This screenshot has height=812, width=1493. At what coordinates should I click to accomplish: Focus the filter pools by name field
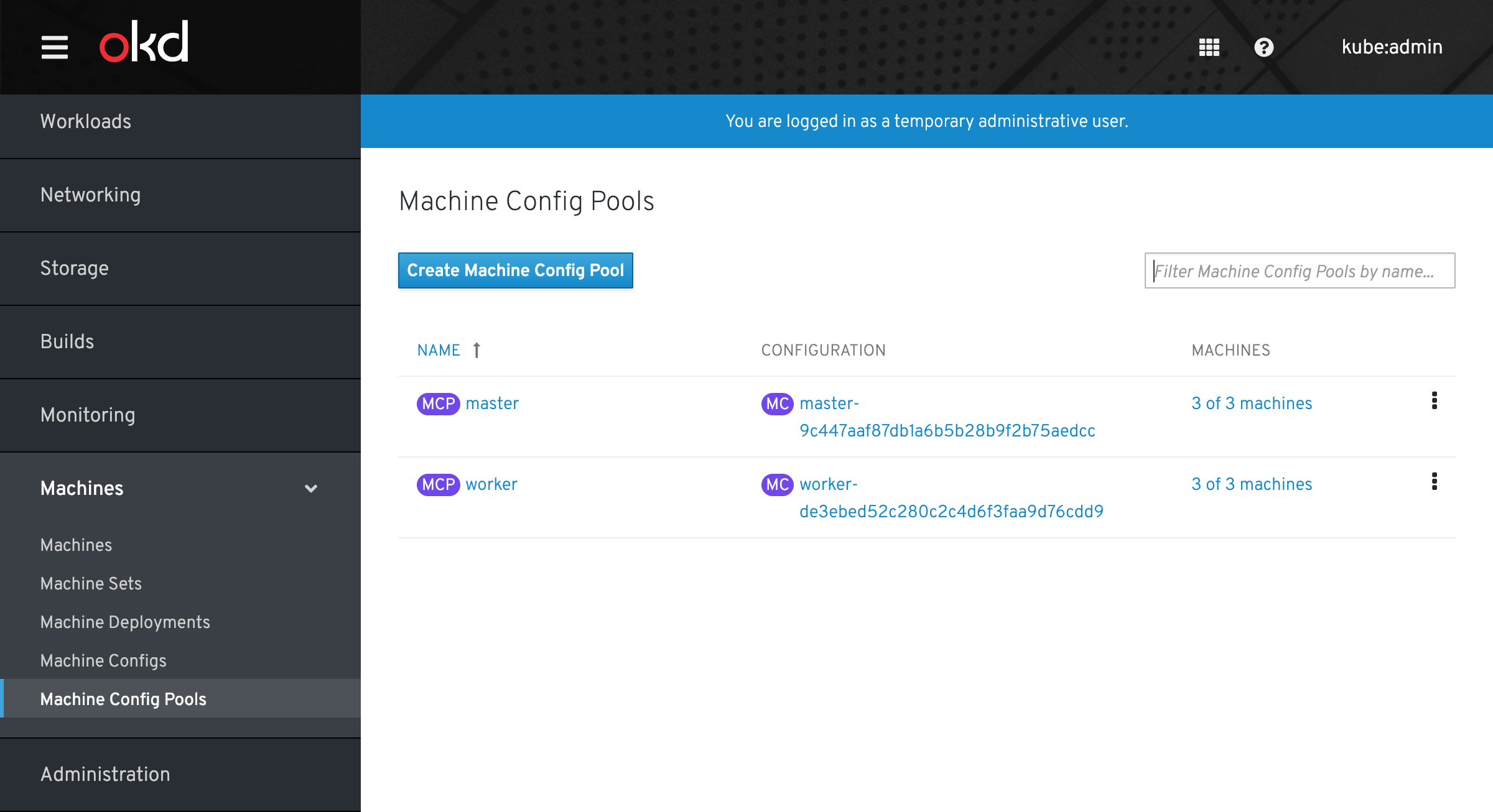(x=1300, y=271)
